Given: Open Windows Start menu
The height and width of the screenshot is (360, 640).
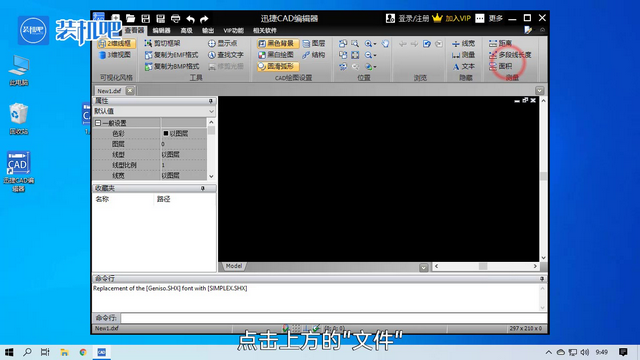Looking at the screenshot, I should tap(8, 352).
